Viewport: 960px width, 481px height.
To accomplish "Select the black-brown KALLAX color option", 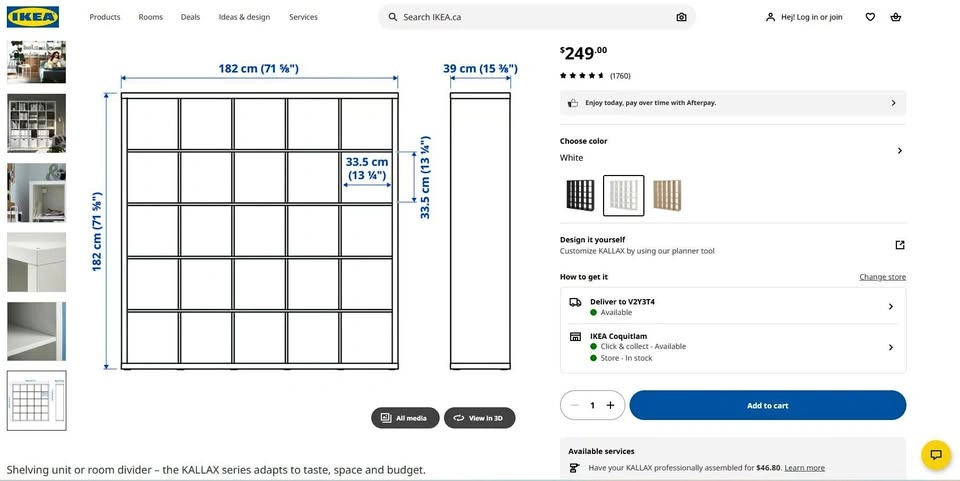I will [x=580, y=195].
